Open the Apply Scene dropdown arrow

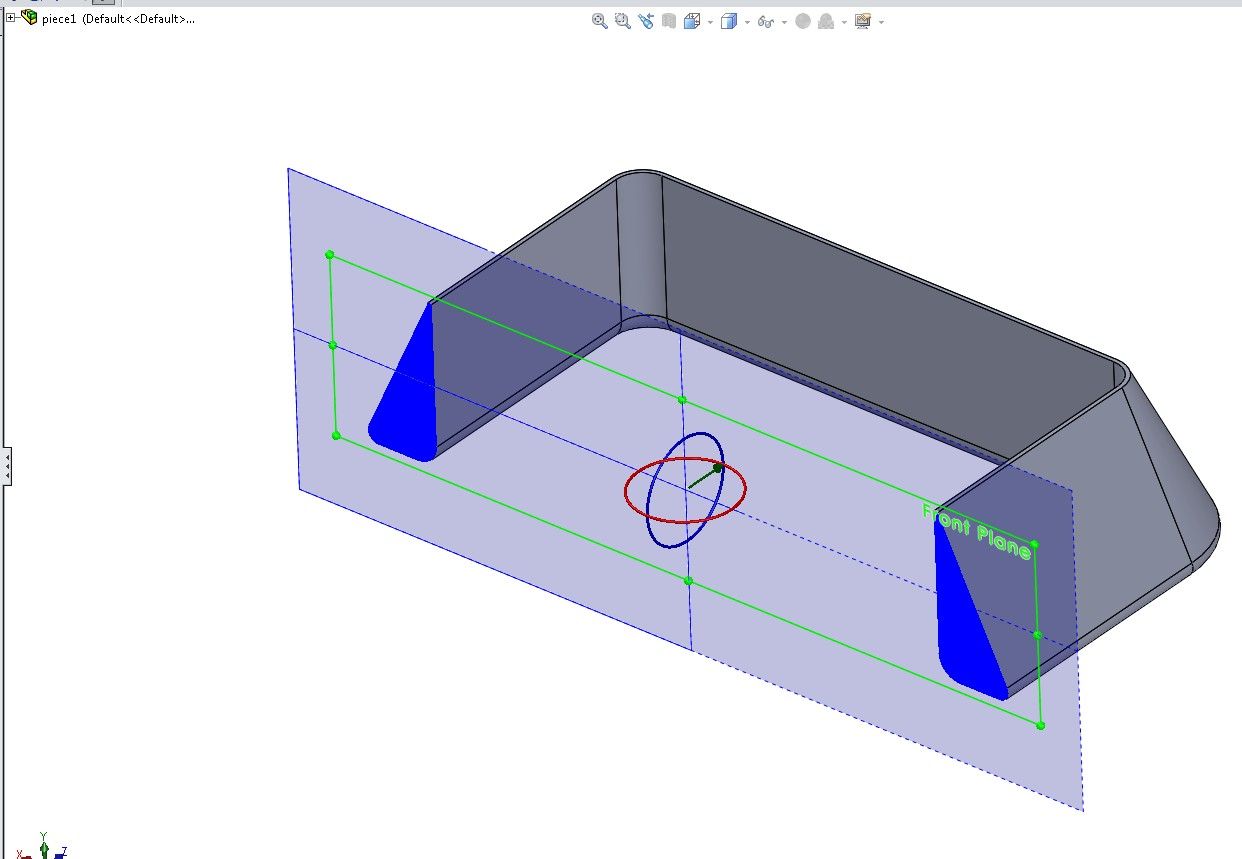(844, 22)
